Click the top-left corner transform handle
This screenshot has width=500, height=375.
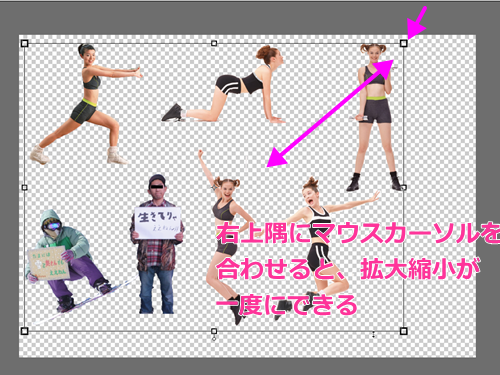pos(24,43)
